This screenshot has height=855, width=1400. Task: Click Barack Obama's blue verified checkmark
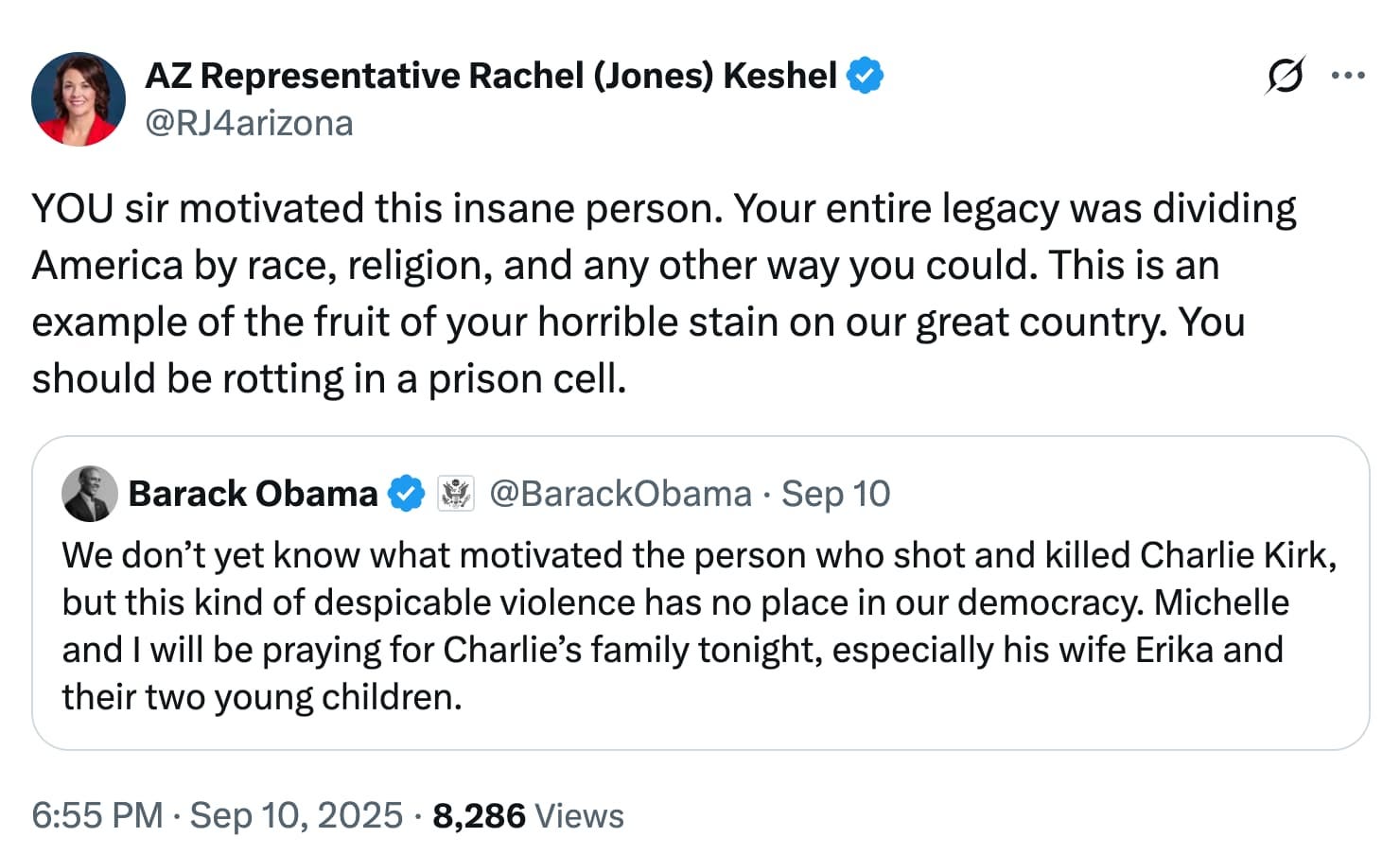coord(407,494)
